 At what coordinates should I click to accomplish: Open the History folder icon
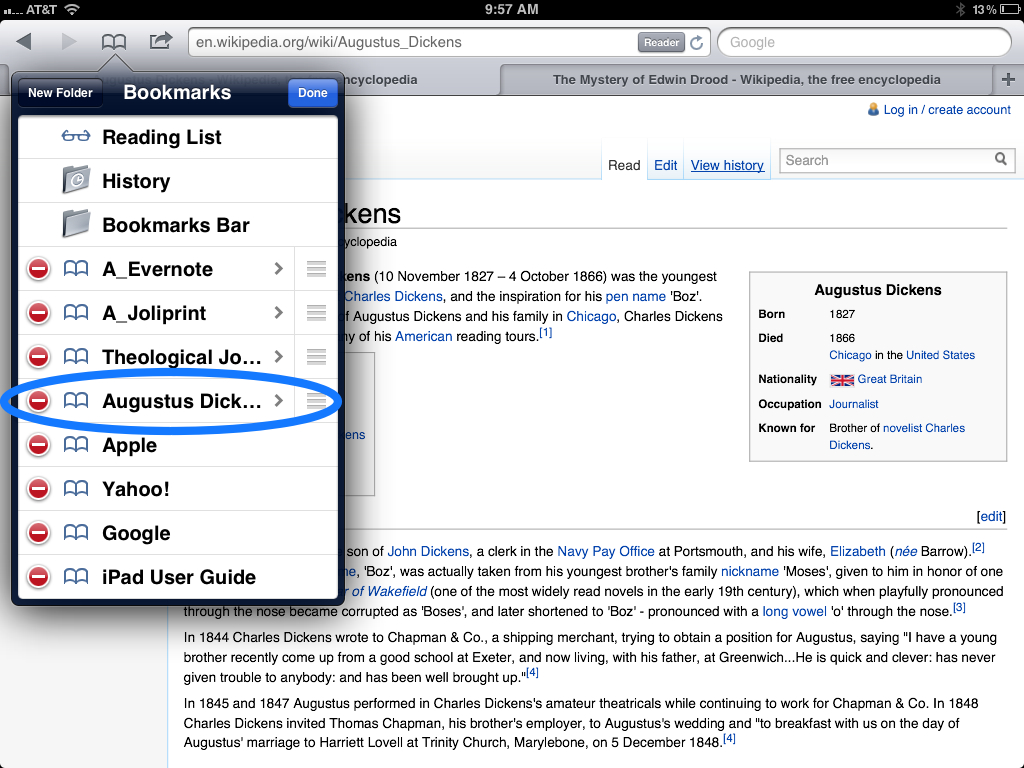[76, 181]
